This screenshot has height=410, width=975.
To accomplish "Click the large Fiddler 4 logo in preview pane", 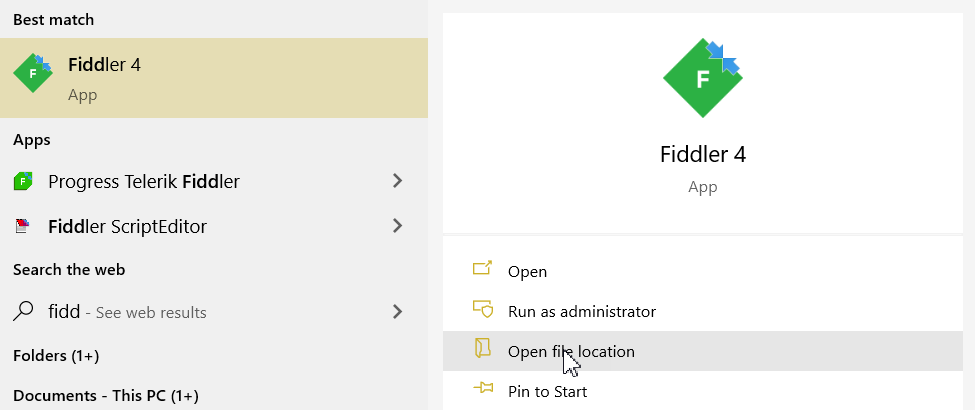I will 702,78.
